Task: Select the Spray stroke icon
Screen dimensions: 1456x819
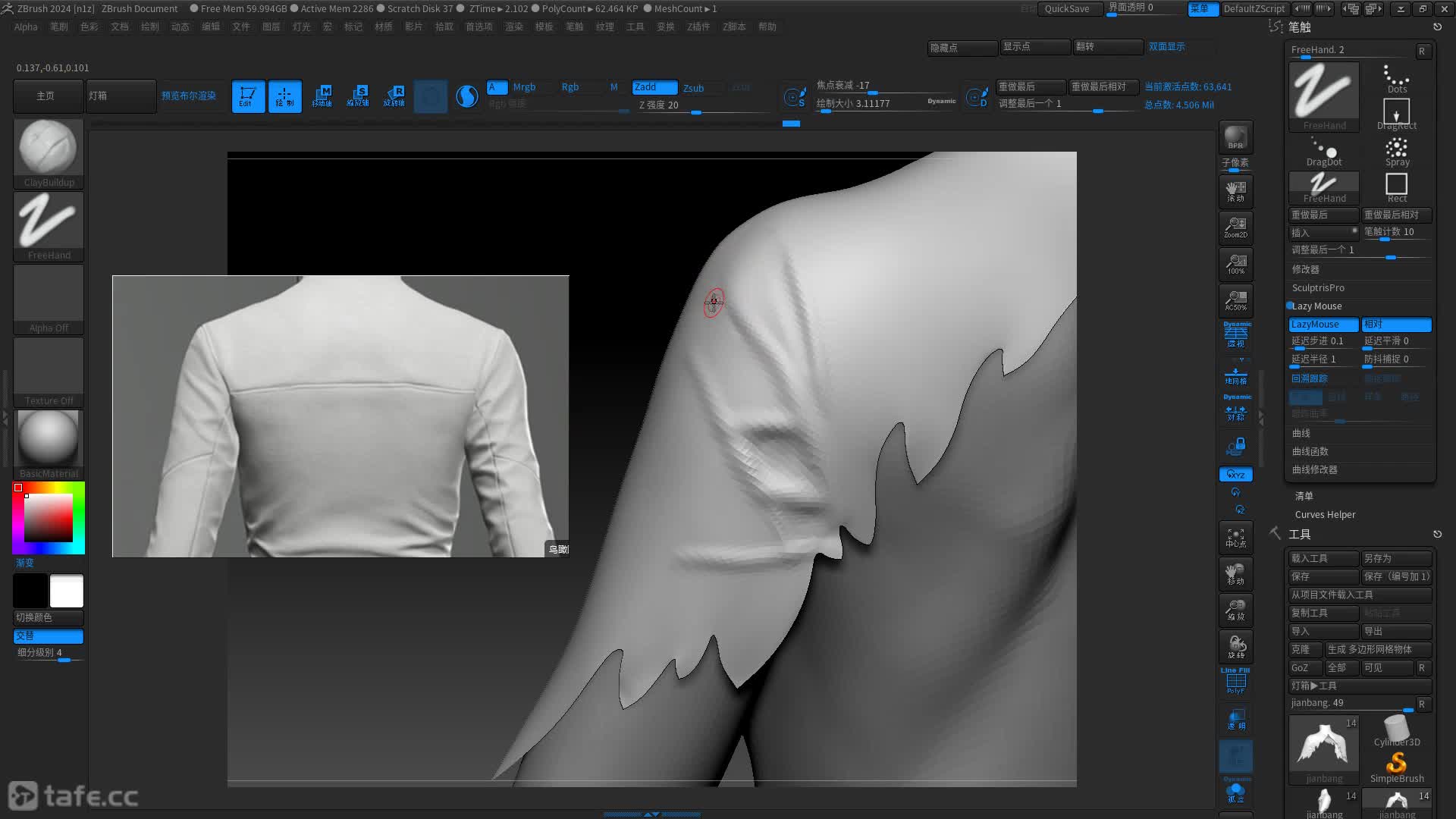Action: click(1397, 152)
